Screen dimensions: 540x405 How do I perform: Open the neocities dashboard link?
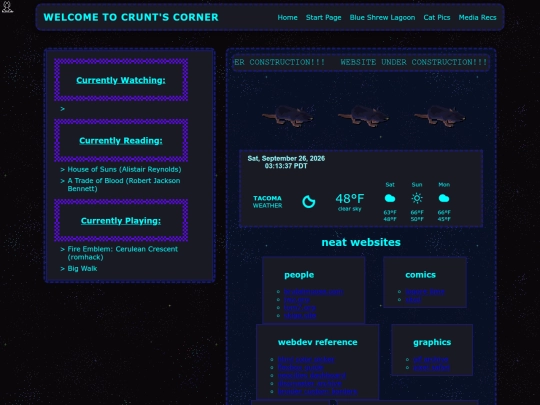pyautogui.click(x=312, y=375)
